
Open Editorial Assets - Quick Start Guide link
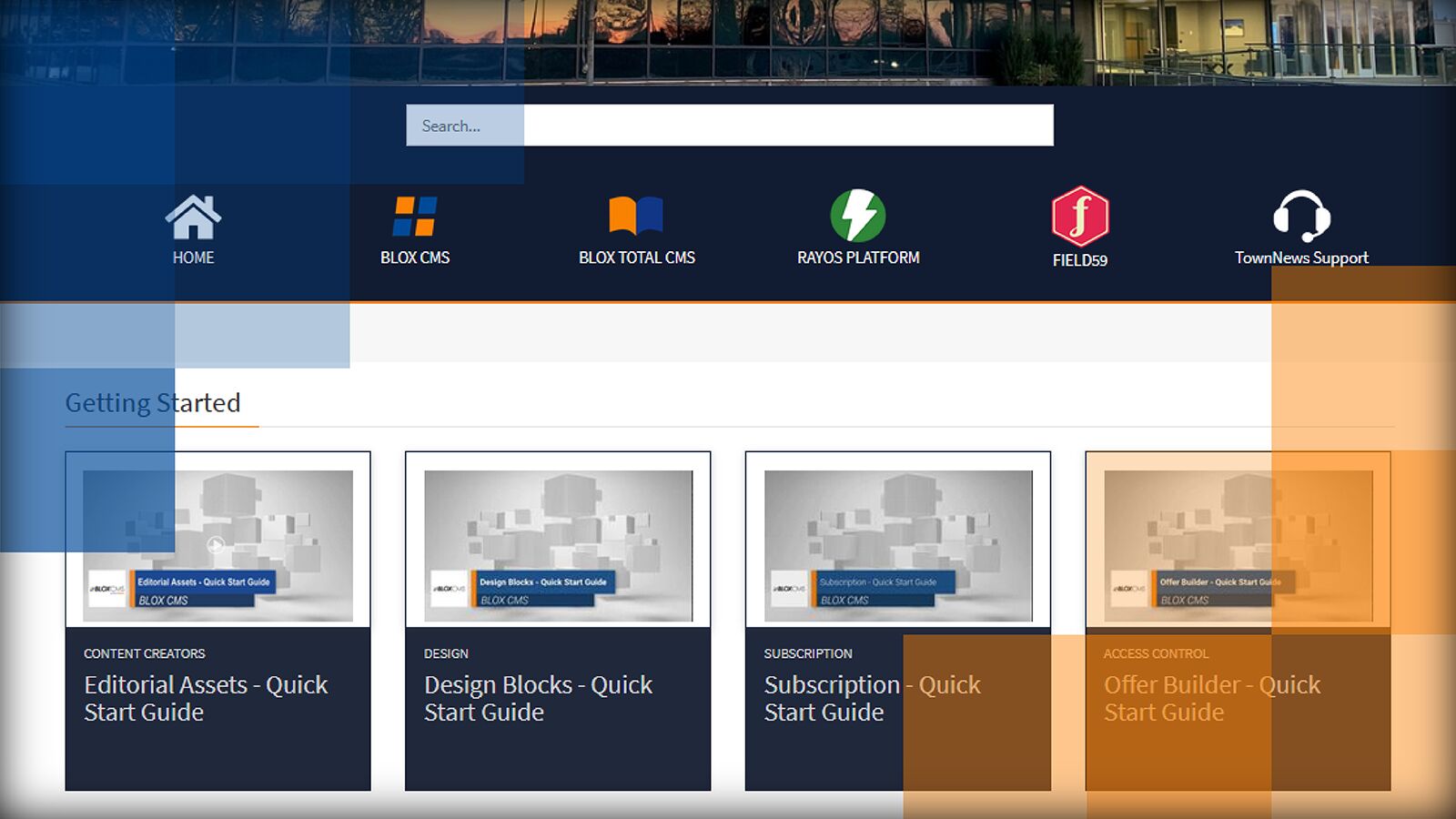(x=206, y=698)
